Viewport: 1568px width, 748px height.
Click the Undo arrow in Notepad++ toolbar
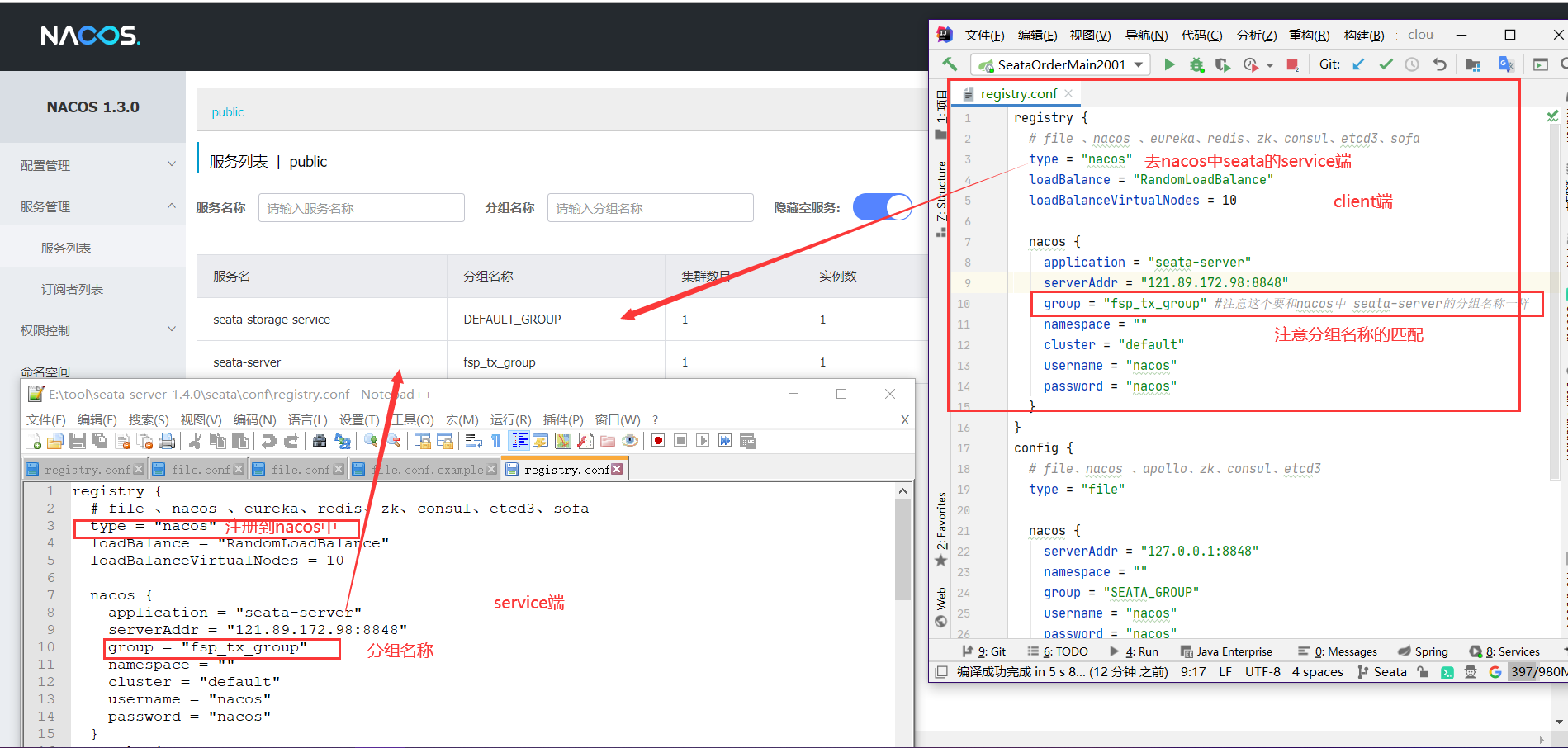pyautogui.click(x=268, y=441)
